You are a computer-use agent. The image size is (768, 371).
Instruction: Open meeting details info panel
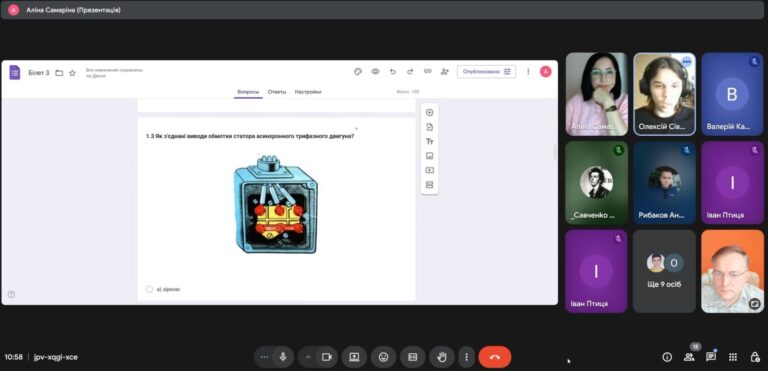click(x=667, y=357)
